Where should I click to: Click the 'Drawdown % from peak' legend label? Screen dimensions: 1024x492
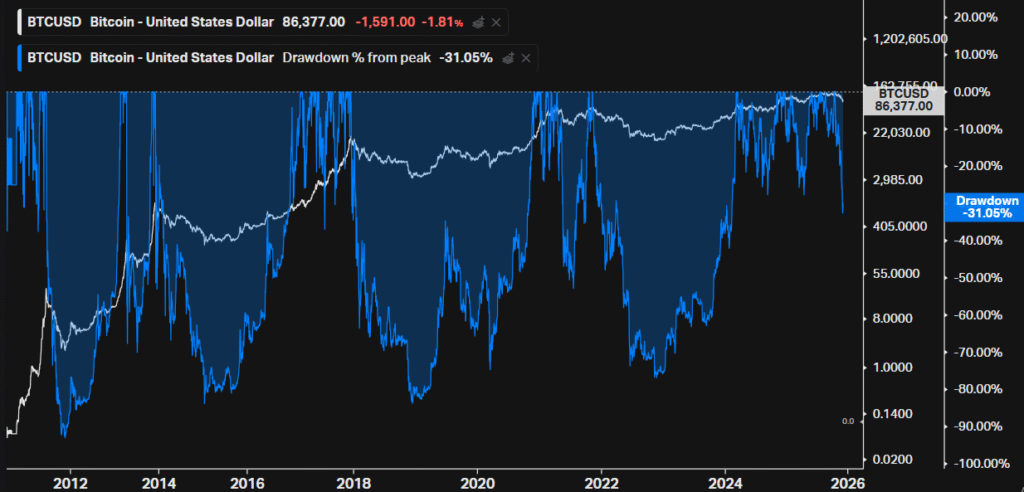point(355,58)
